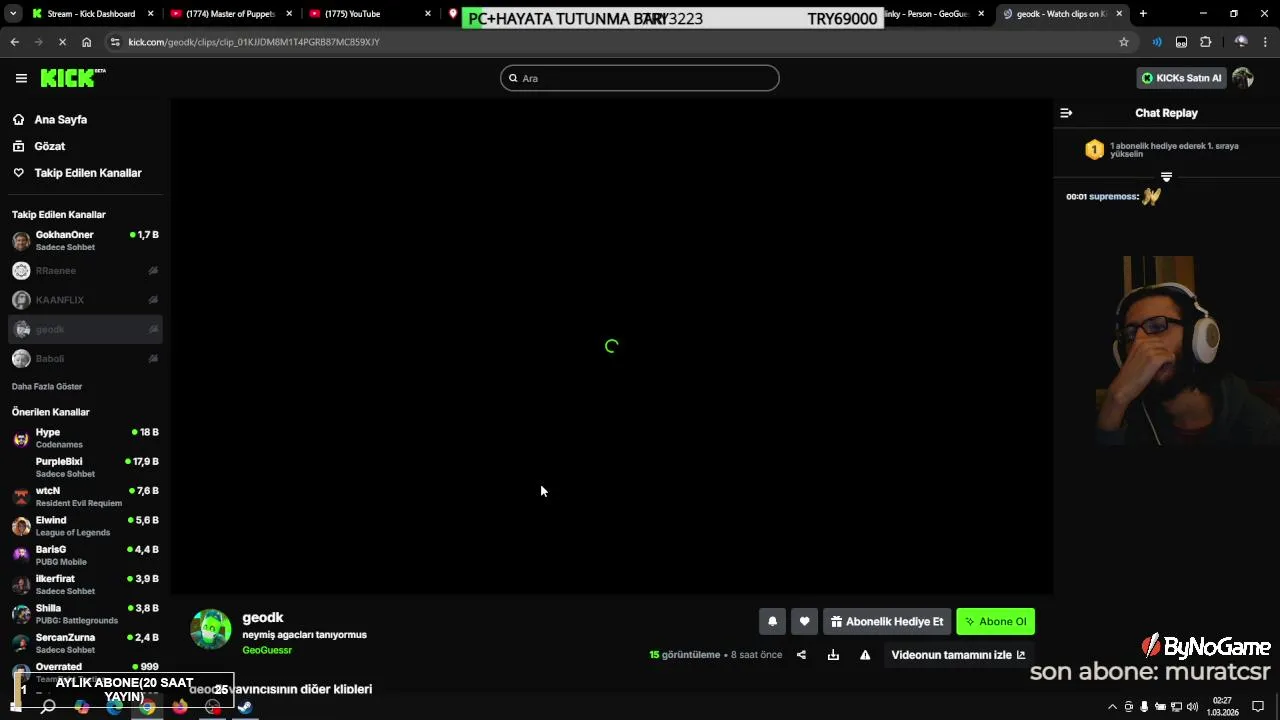Open KAANFLIX channel

click(85, 300)
